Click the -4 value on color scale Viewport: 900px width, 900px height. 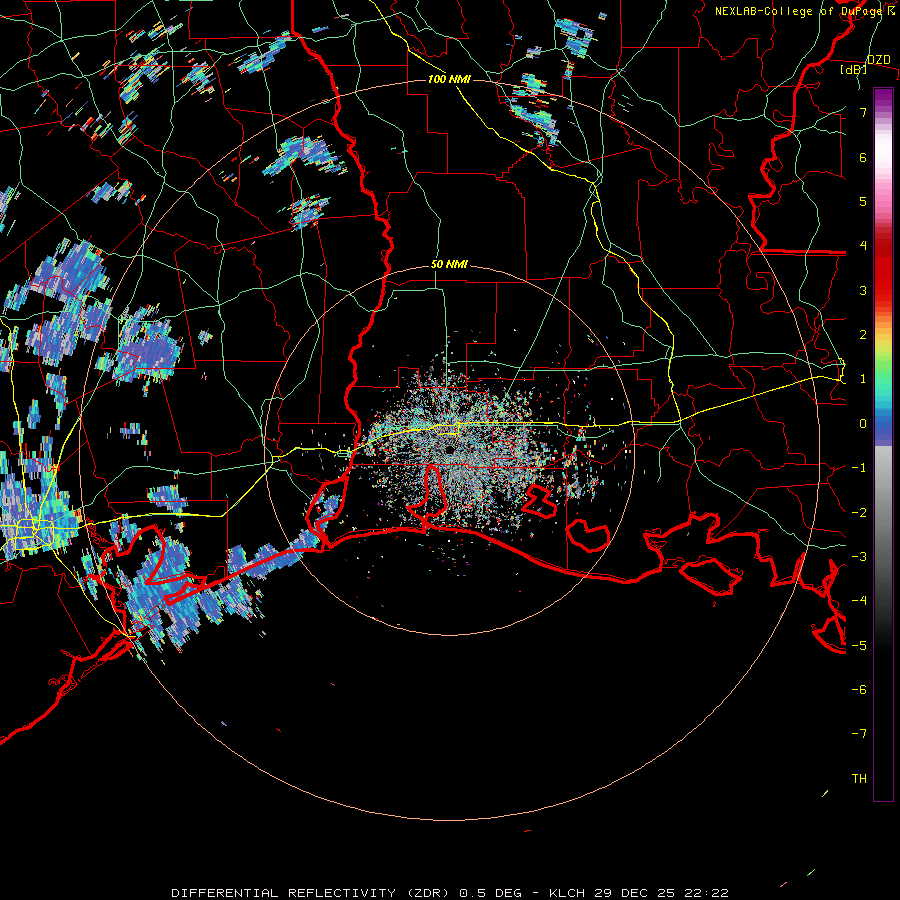pos(859,601)
